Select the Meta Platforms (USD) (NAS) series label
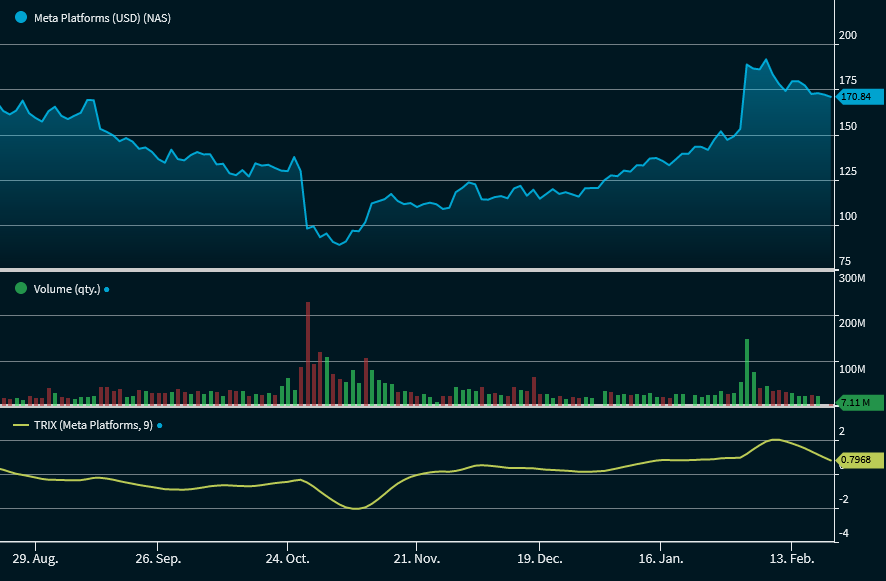The width and height of the screenshot is (886, 581). [102, 18]
